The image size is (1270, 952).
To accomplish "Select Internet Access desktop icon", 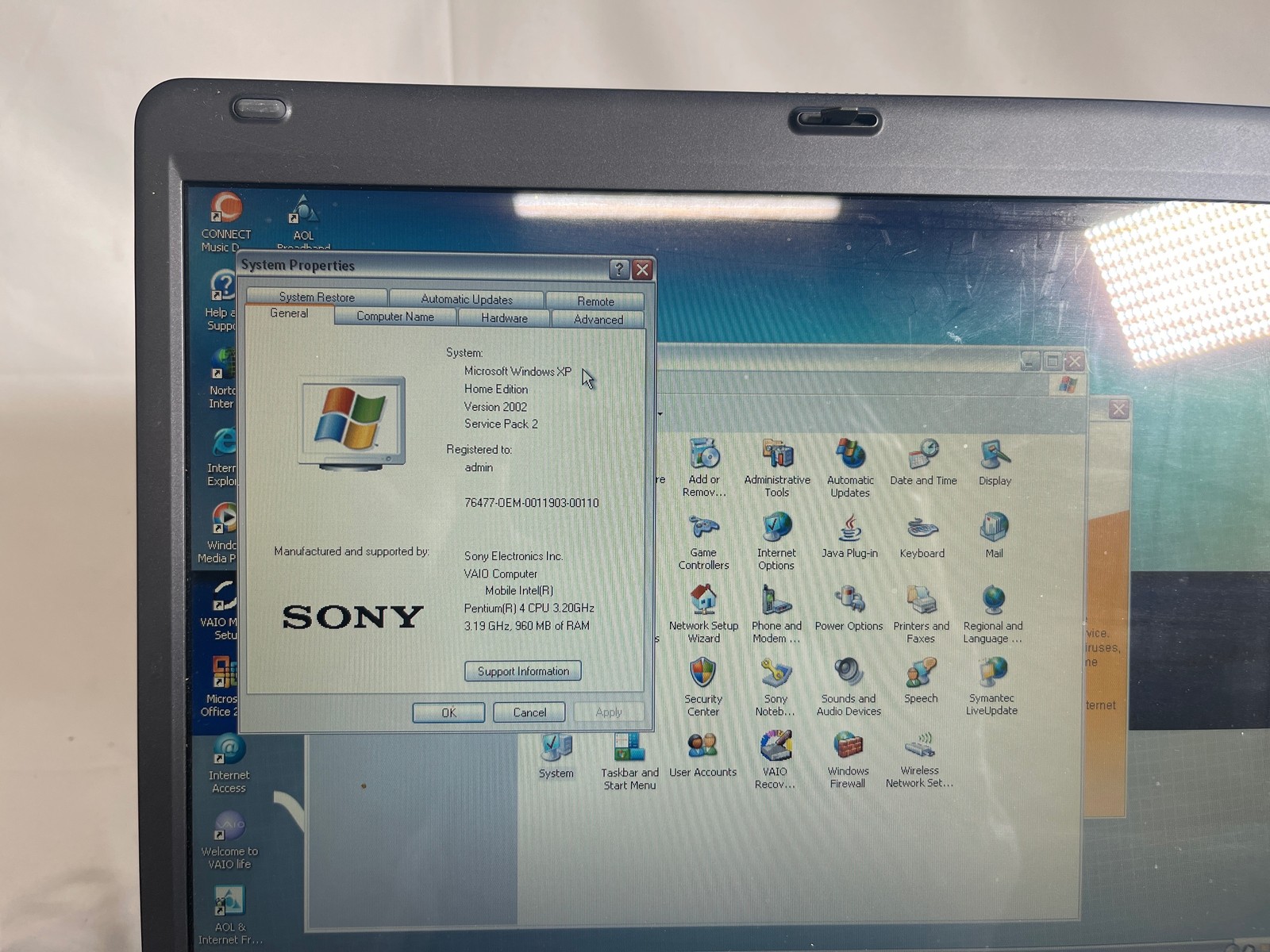I will click(229, 764).
